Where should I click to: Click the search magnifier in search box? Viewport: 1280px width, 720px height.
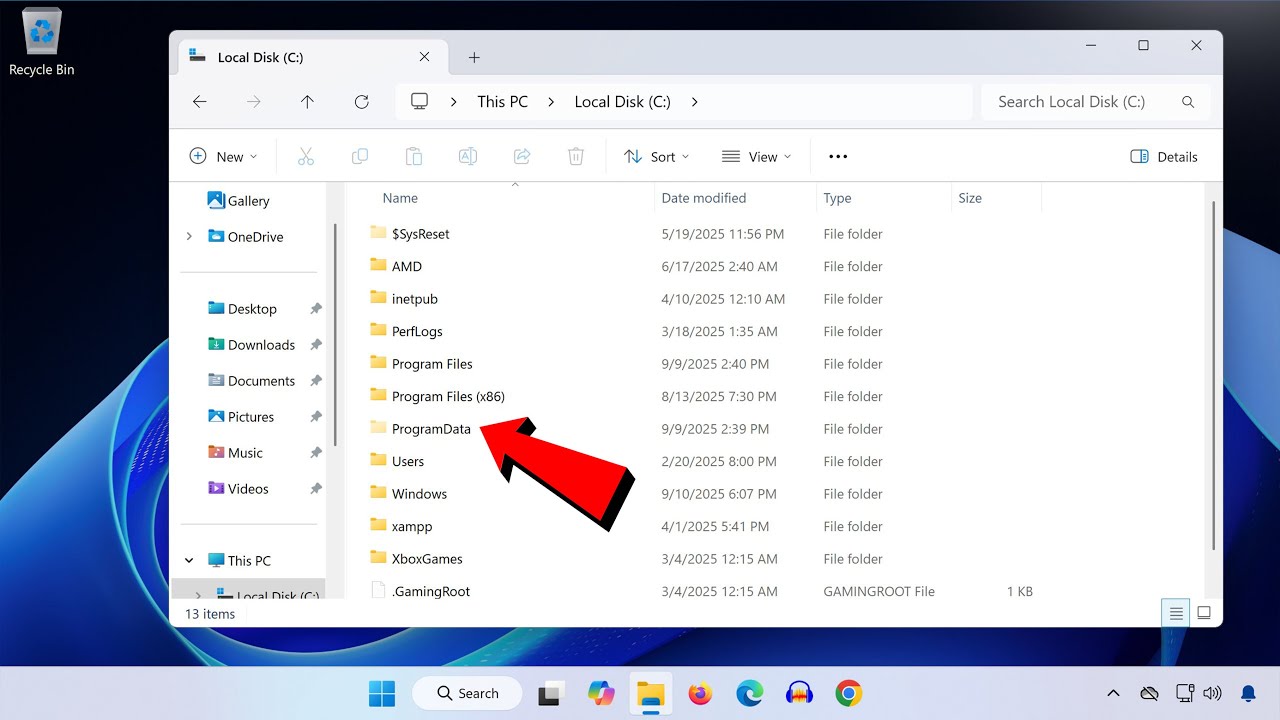tap(1188, 102)
